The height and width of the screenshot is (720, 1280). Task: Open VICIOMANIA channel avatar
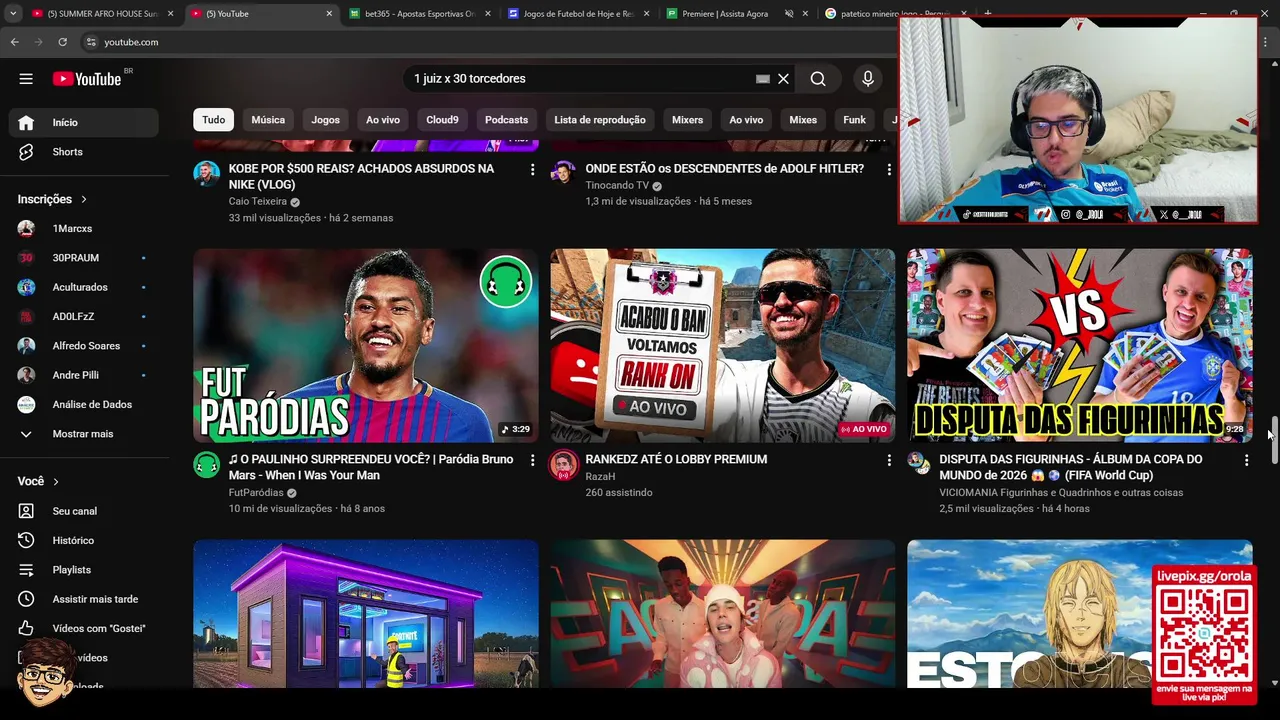pyautogui.click(x=919, y=463)
